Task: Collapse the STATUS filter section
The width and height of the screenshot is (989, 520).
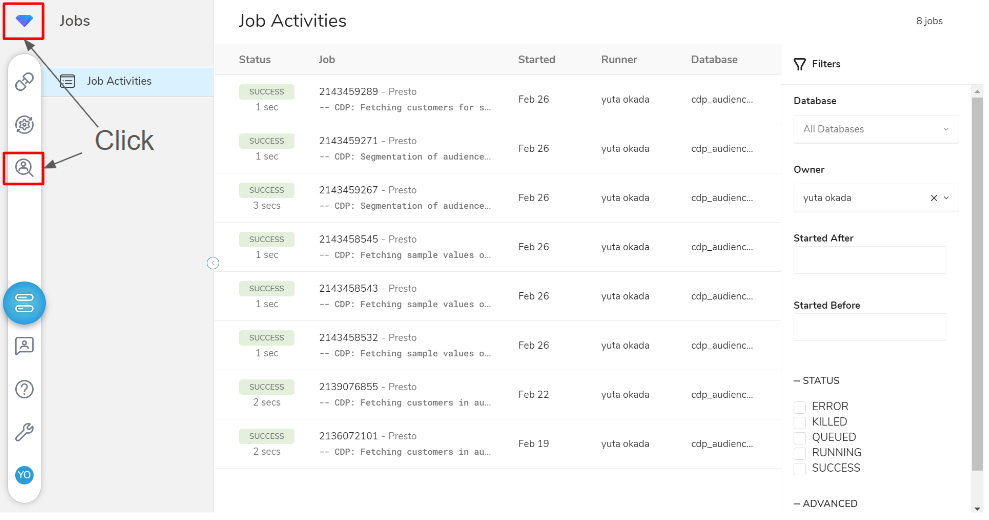Action: coord(816,381)
